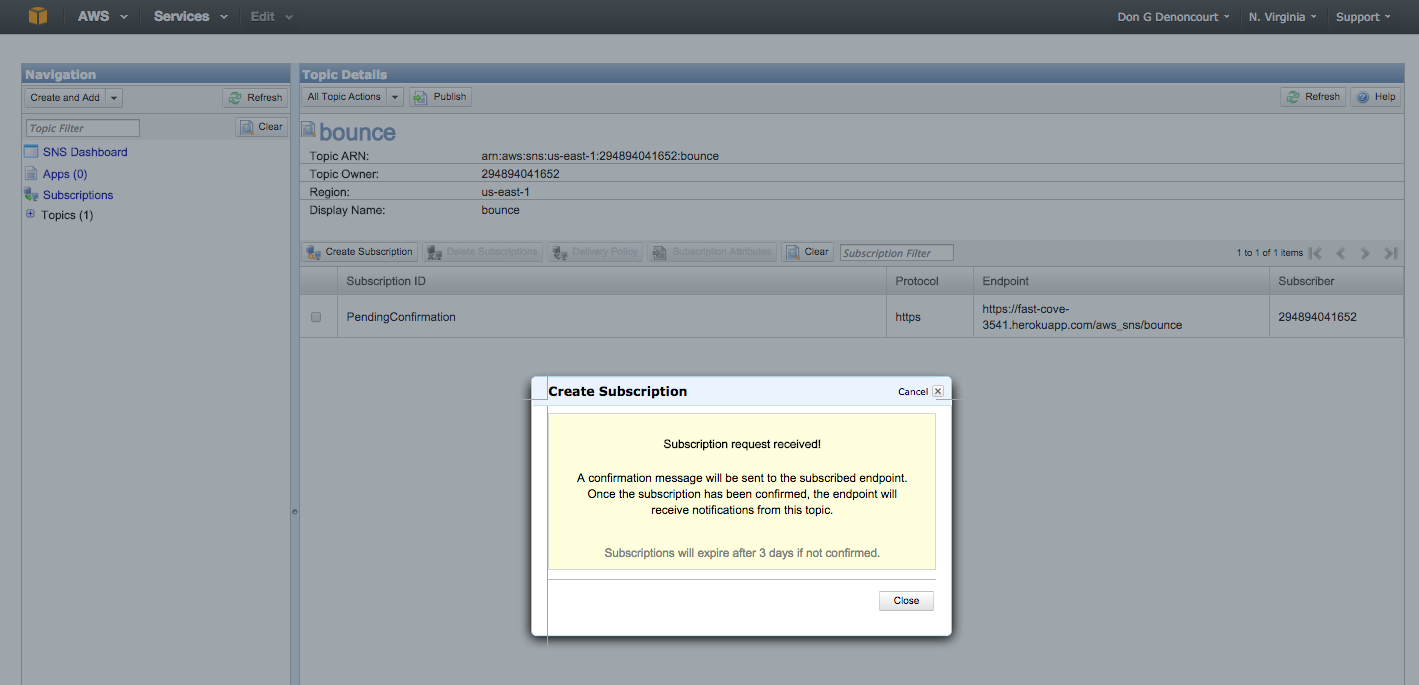Select Topics (1) tree item
Image resolution: width=1419 pixels, height=685 pixels.
(x=67, y=215)
